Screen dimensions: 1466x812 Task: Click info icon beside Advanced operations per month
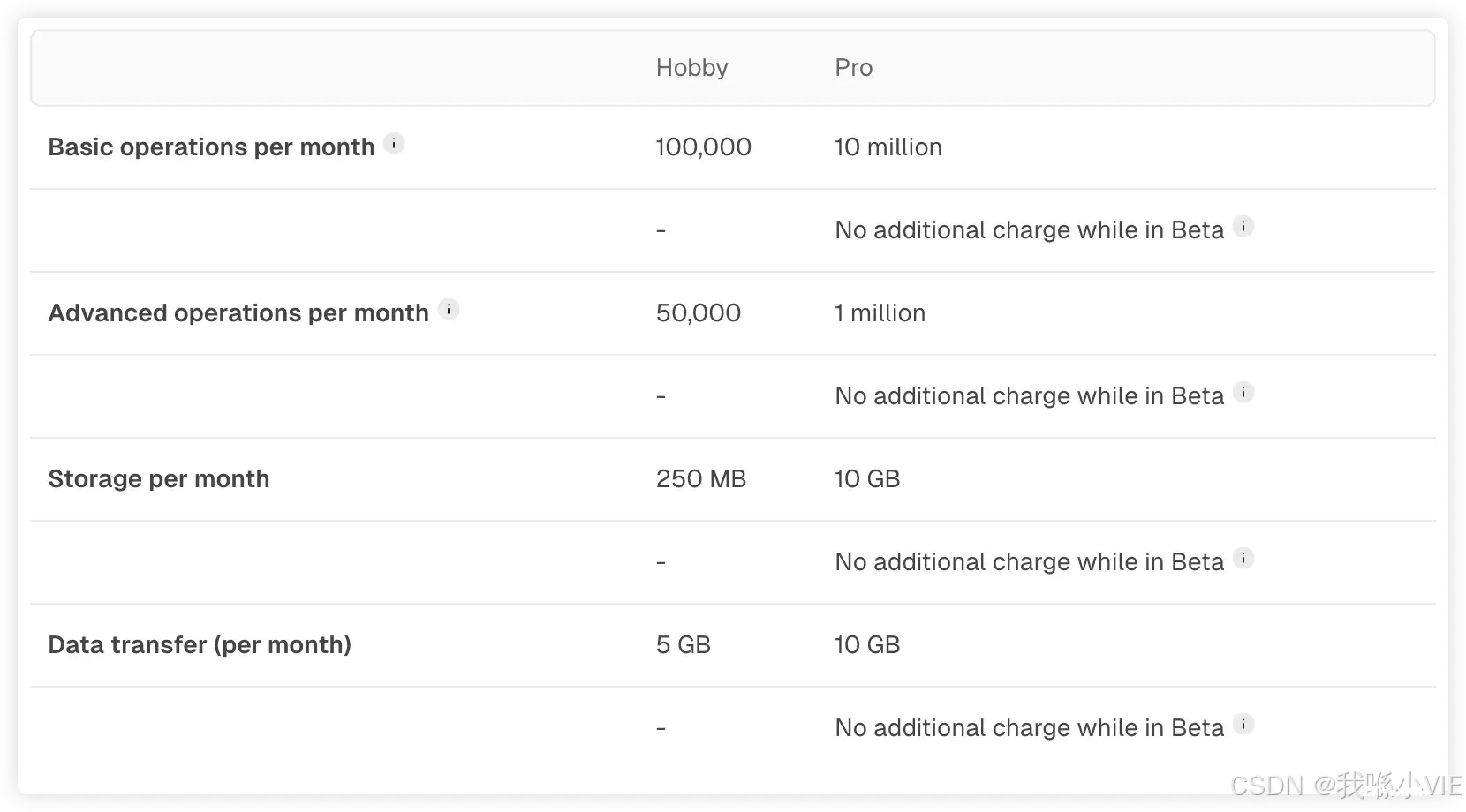[x=449, y=309]
